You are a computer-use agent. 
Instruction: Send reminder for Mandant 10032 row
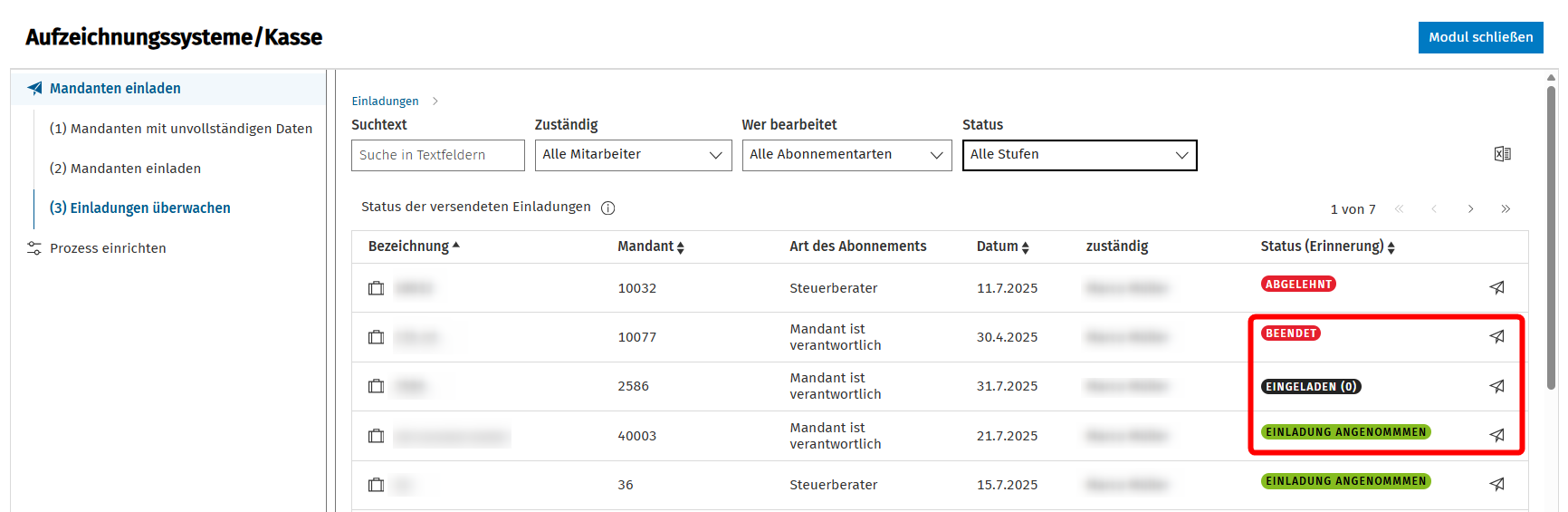(x=1497, y=287)
